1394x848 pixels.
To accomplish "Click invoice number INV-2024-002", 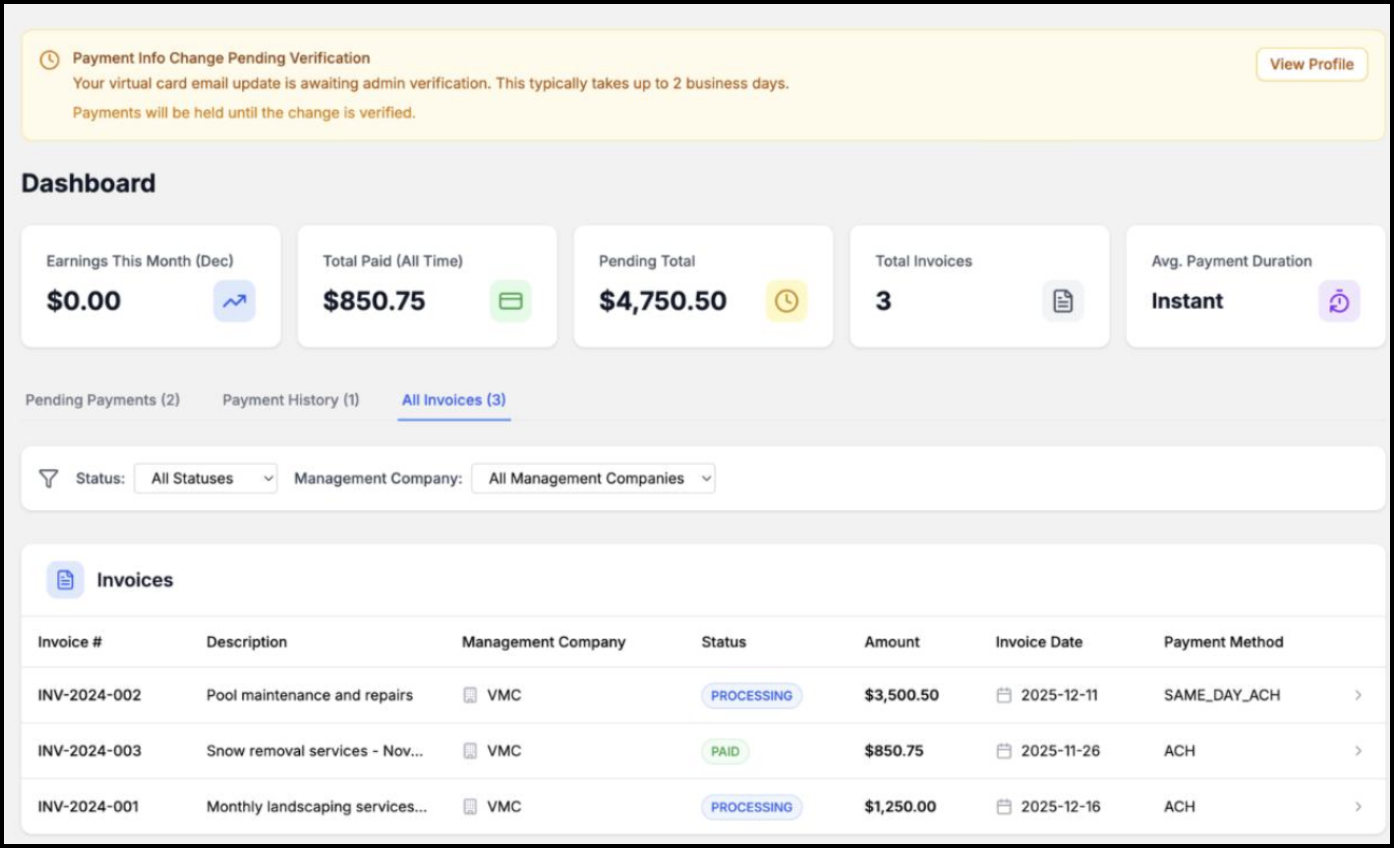I will [90, 695].
